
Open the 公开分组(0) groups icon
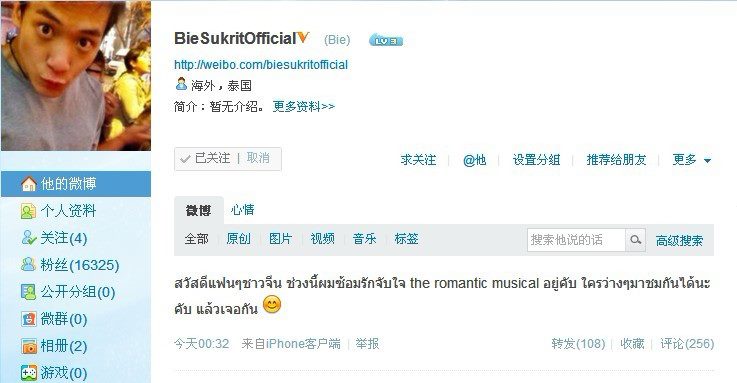[28, 292]
